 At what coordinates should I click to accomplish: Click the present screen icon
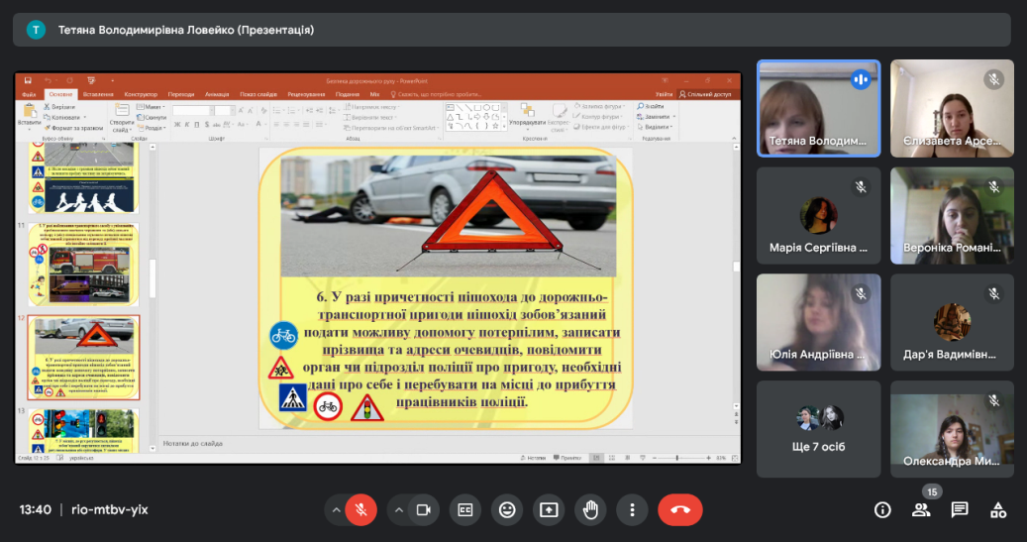coord(549,510)
